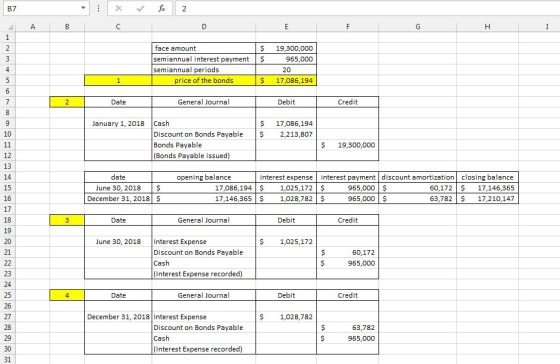This screenshot has height=364, width=560.
Task: Click the cell with value 20
Action: point(286,70)
